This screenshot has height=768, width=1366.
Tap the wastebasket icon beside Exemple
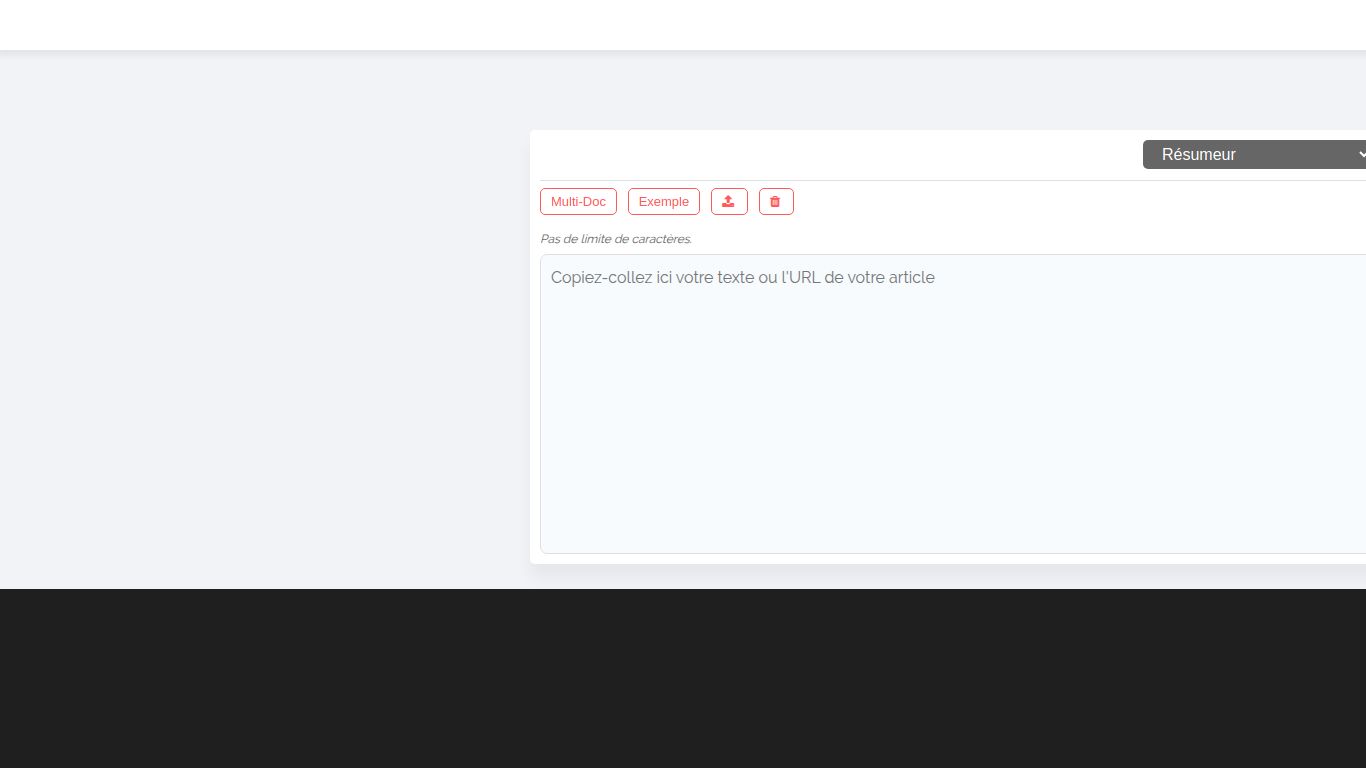point(776,201)
